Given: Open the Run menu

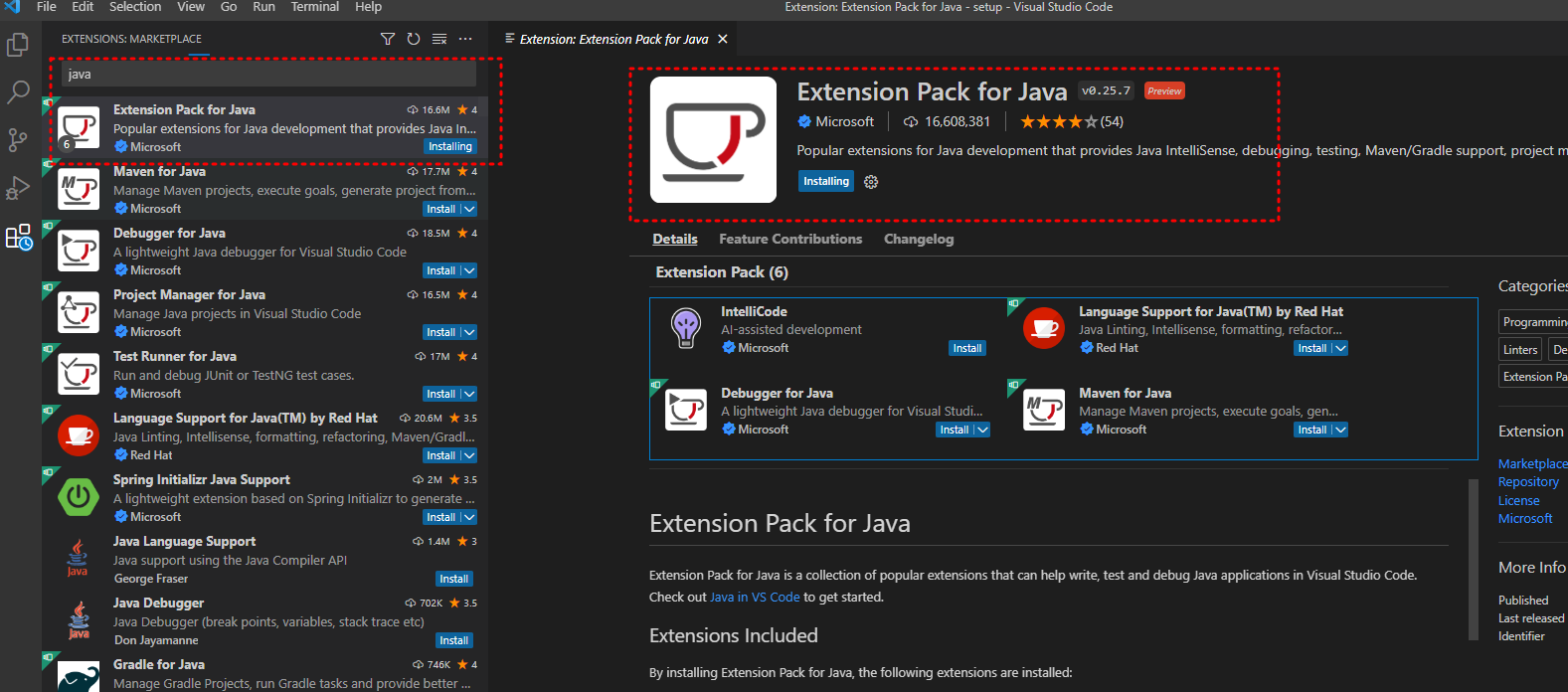Looking at the screenshot, I should pos(263,7).
